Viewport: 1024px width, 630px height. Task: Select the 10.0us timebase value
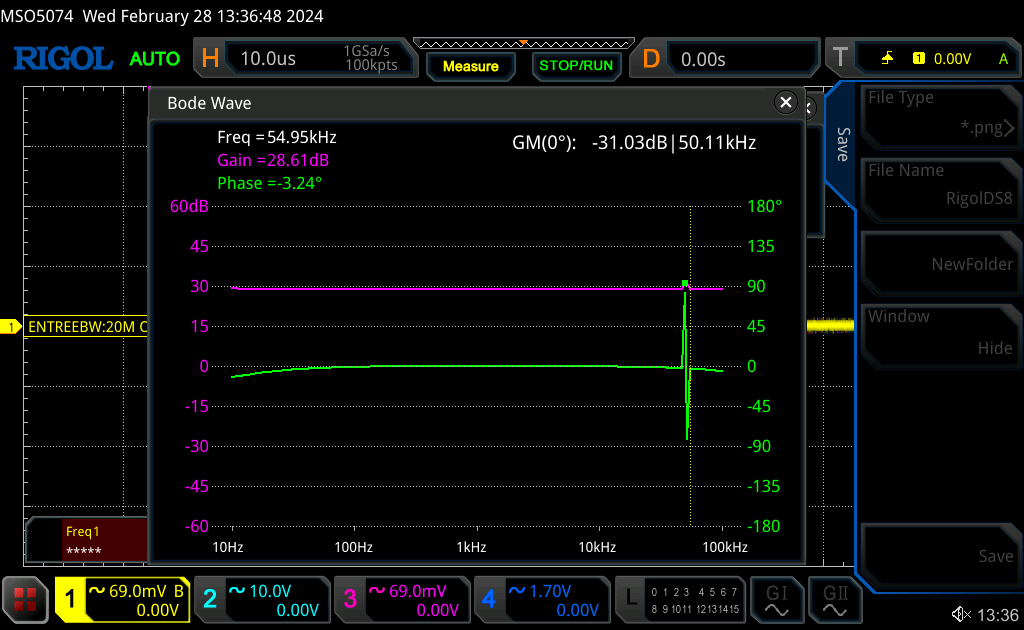[x=268, y=59]
